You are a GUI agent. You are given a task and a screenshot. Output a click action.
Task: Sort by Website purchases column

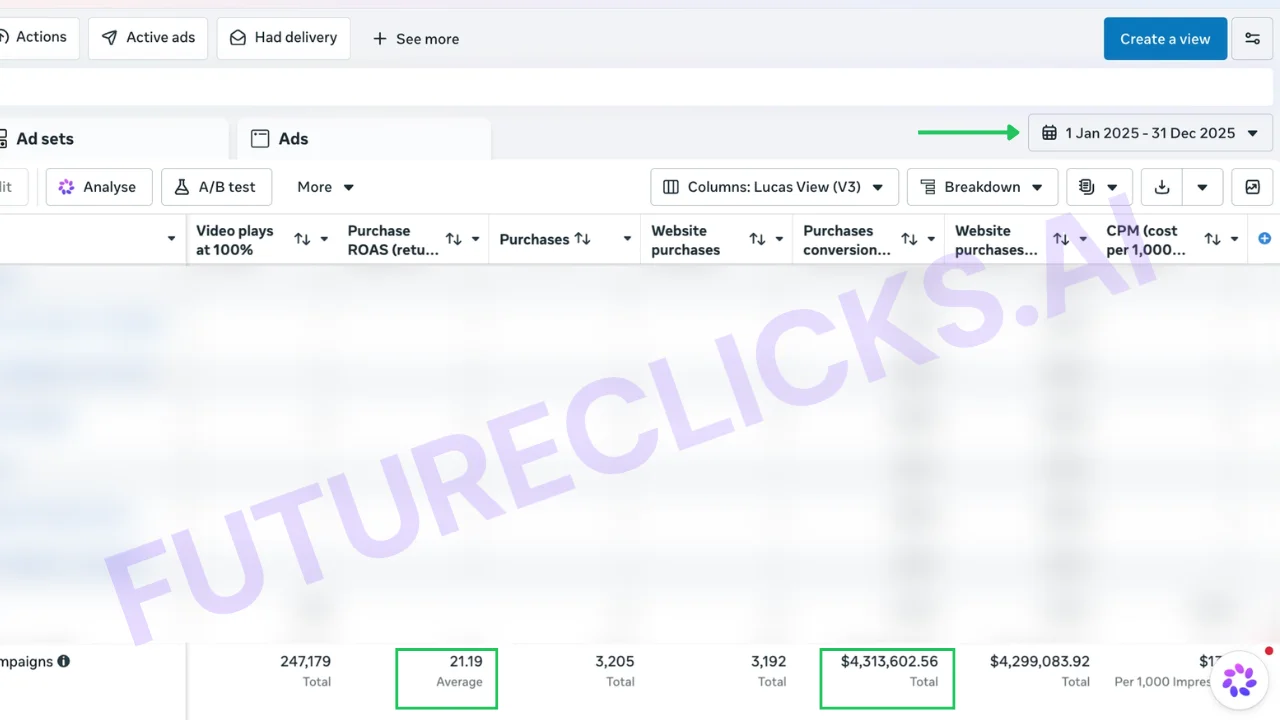point(758,239)
